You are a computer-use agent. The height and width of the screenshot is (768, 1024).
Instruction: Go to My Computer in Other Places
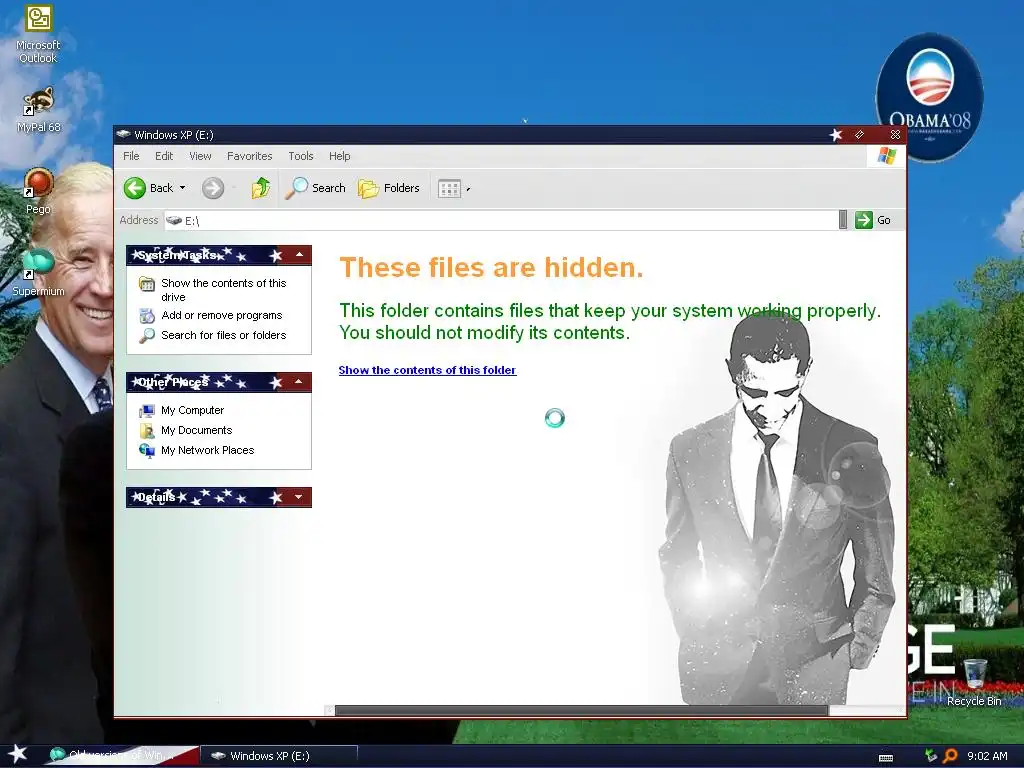pos(182,410)
